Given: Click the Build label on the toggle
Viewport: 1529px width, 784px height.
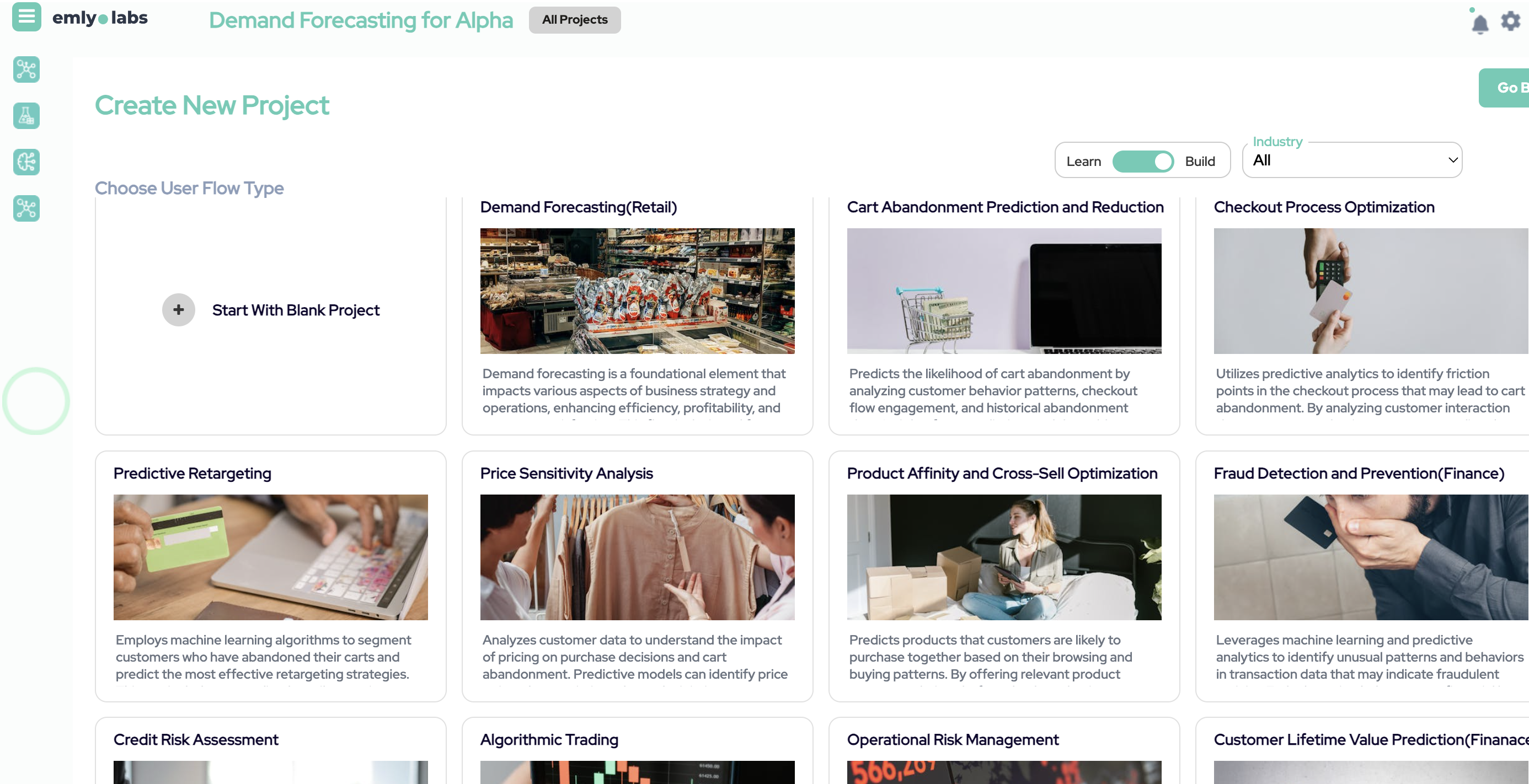Looking at the screenshot, I should [x=1200, y=162].
